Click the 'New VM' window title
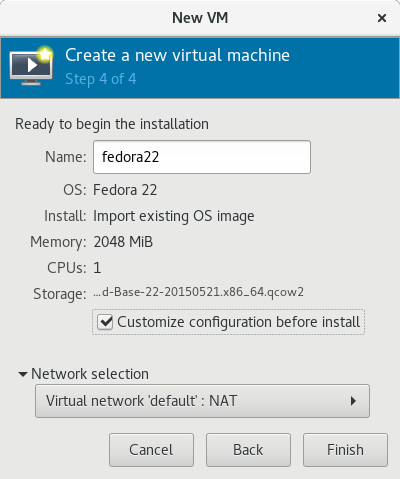The height and width of the screenshot is (479, 400). [200, 18]
